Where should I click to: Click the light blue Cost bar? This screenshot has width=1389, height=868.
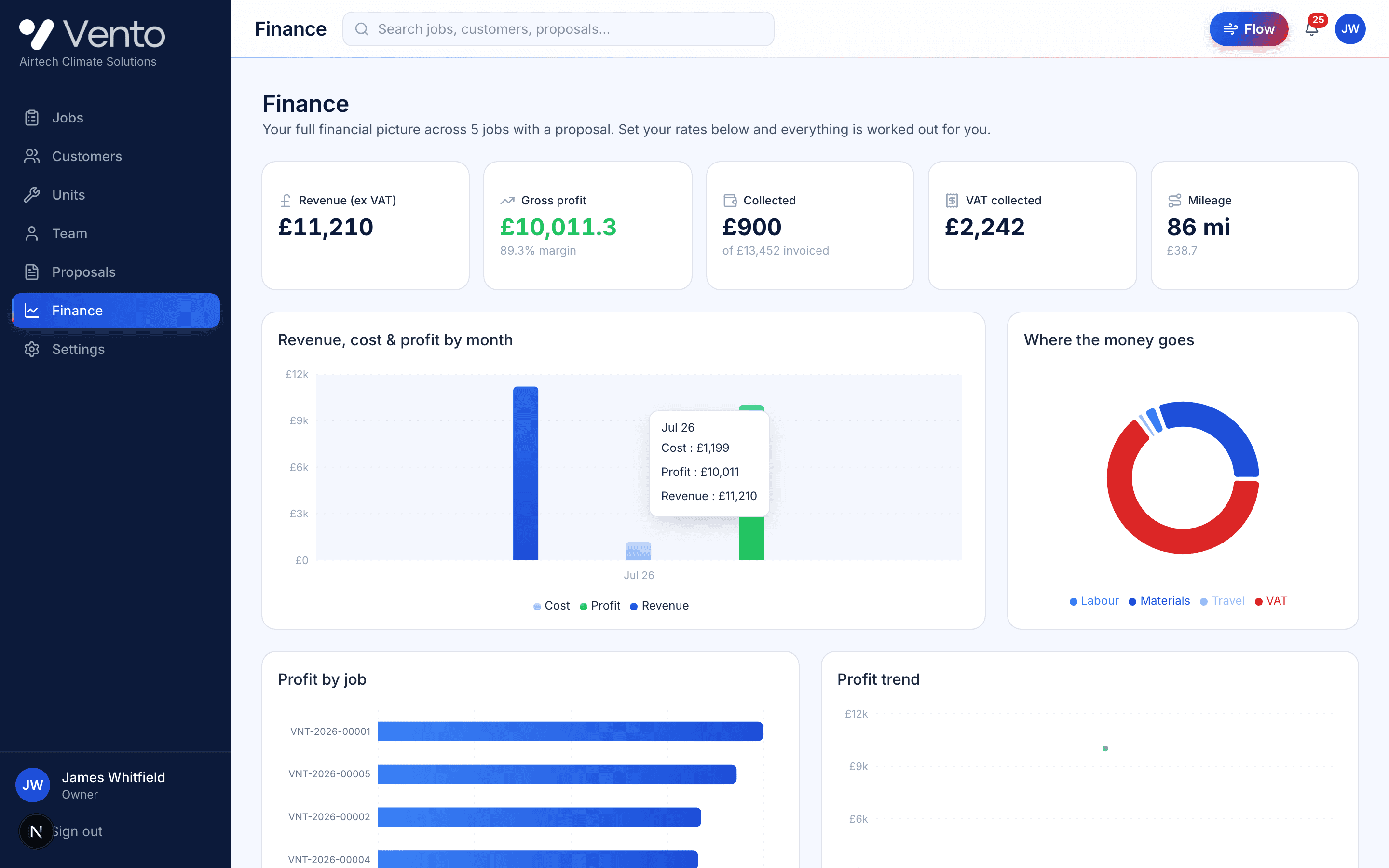638,551
